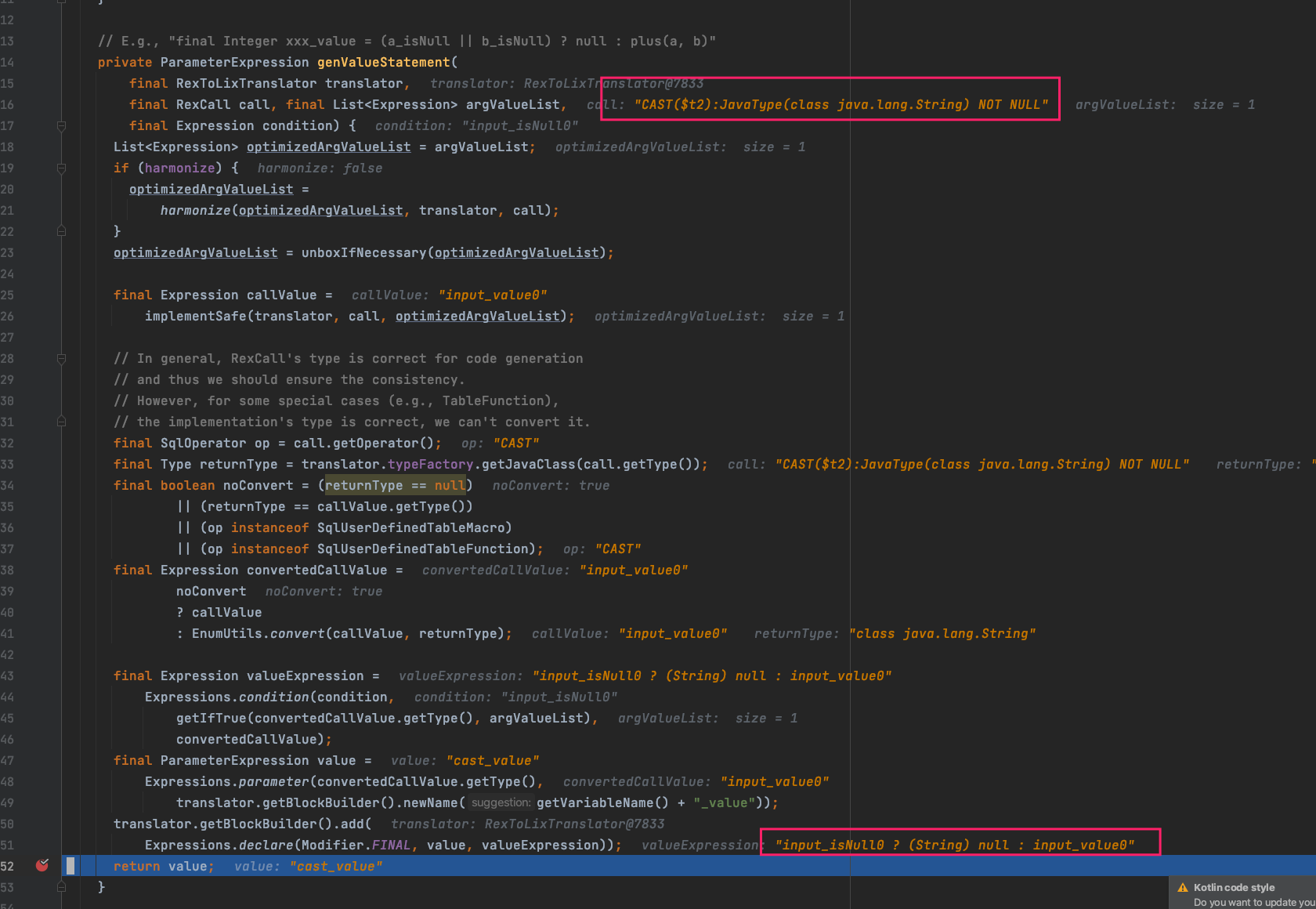
Task: Click line number 52 in the gutter
Action: click(8, 866)
